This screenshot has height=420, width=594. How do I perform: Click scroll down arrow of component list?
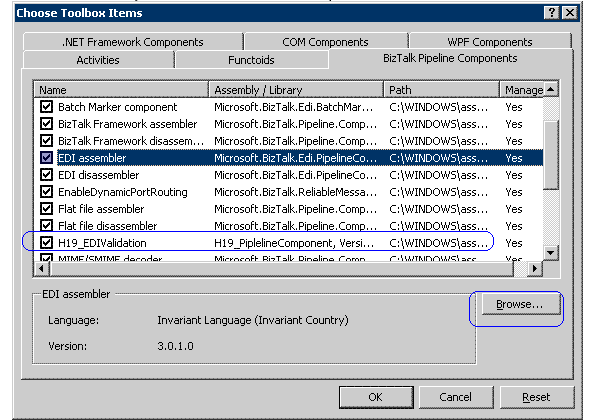pyautogui.click(x=551, y=253)
